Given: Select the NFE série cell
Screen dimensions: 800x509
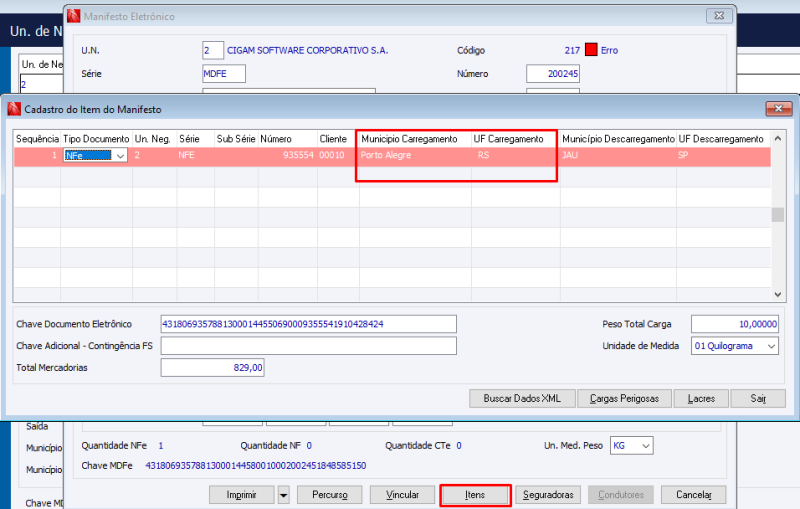Looking at the screenshot, I should [195, 156].
